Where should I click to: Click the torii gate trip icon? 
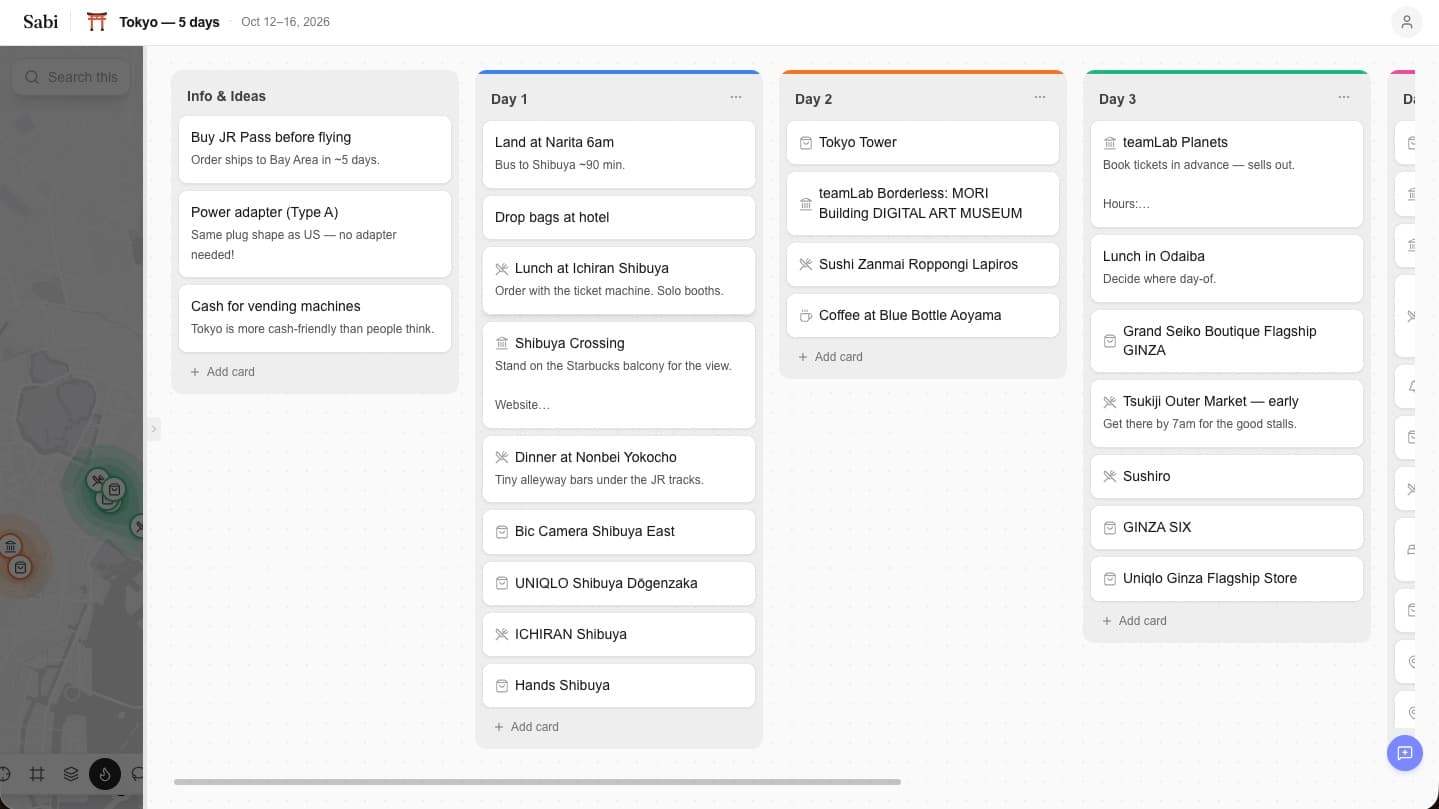[x=97, y=22]
